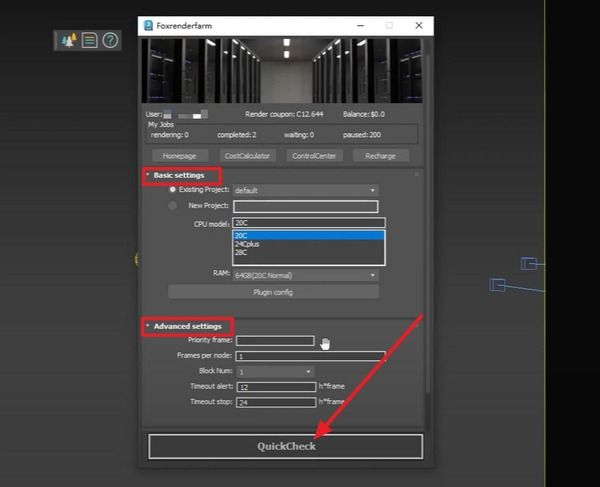Viewport: 600px width, 487px height.
Task: Select the New Project radio button
Action: [x=173, y=205]
